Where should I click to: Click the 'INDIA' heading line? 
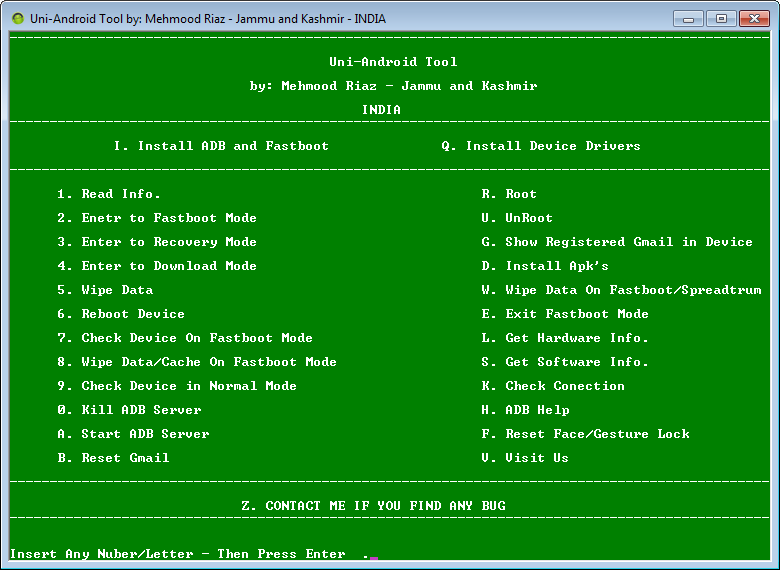pyautogui.click(x=381, y=109)
